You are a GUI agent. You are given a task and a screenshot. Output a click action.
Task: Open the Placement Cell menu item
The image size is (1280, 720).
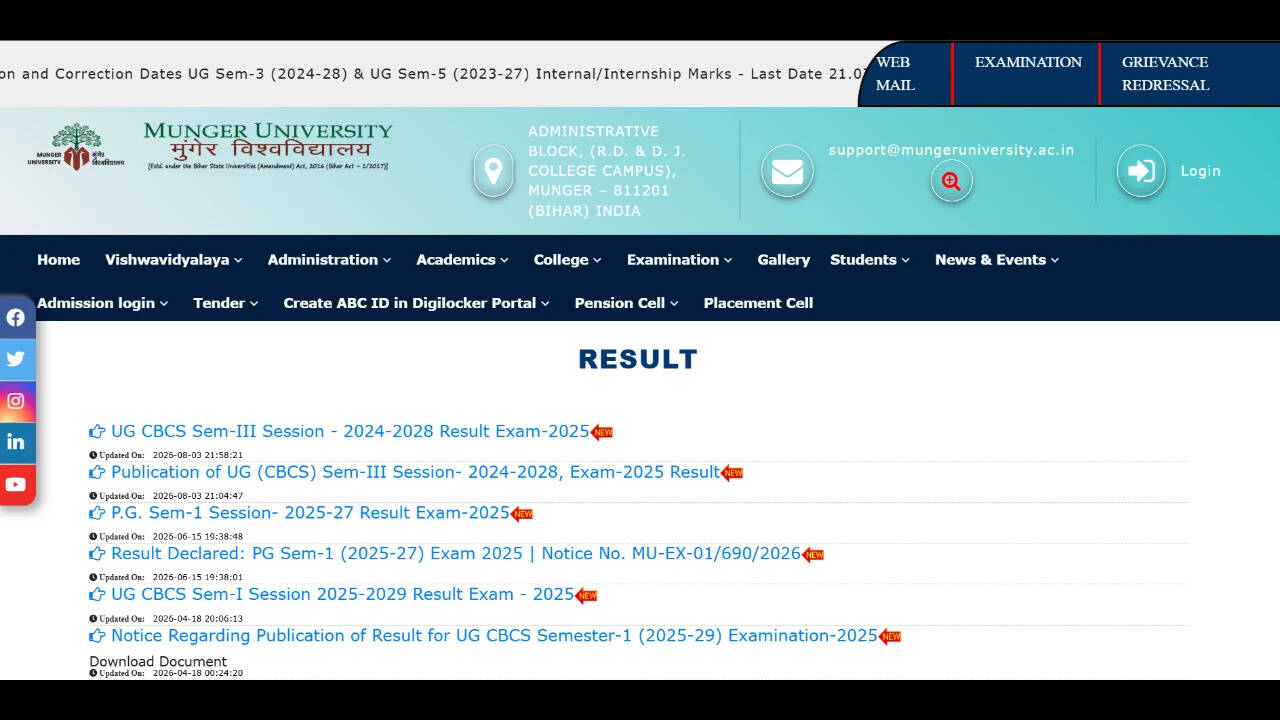758,303
